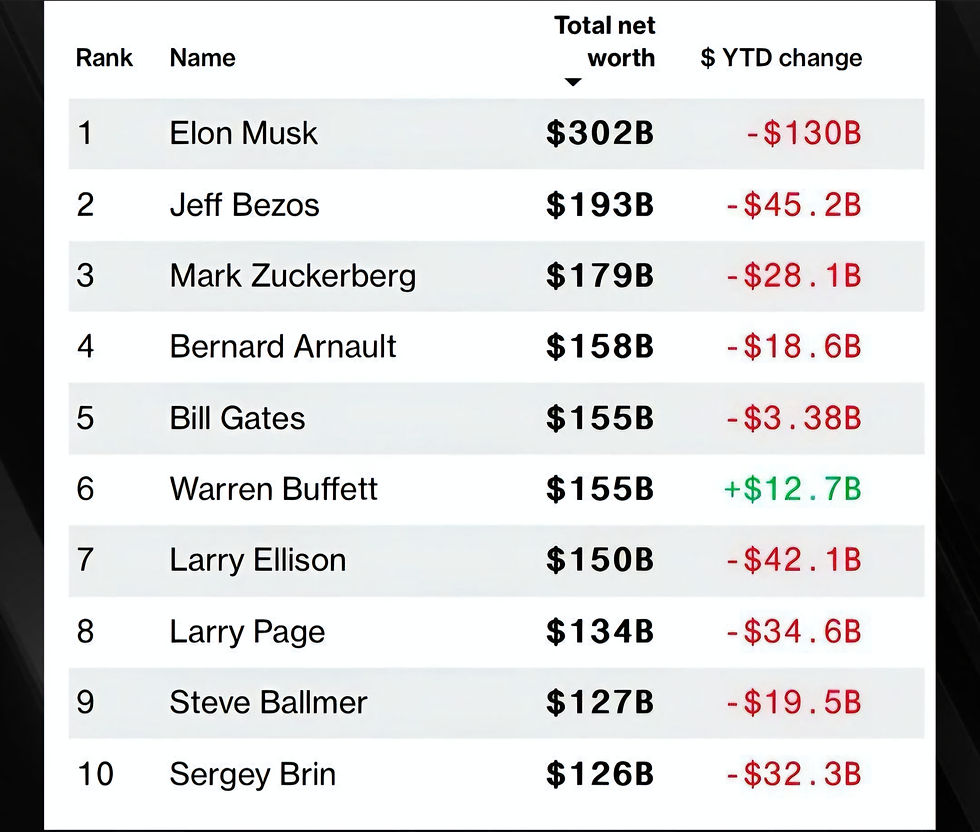Open Elon Musk's profile link

[243, 133]
